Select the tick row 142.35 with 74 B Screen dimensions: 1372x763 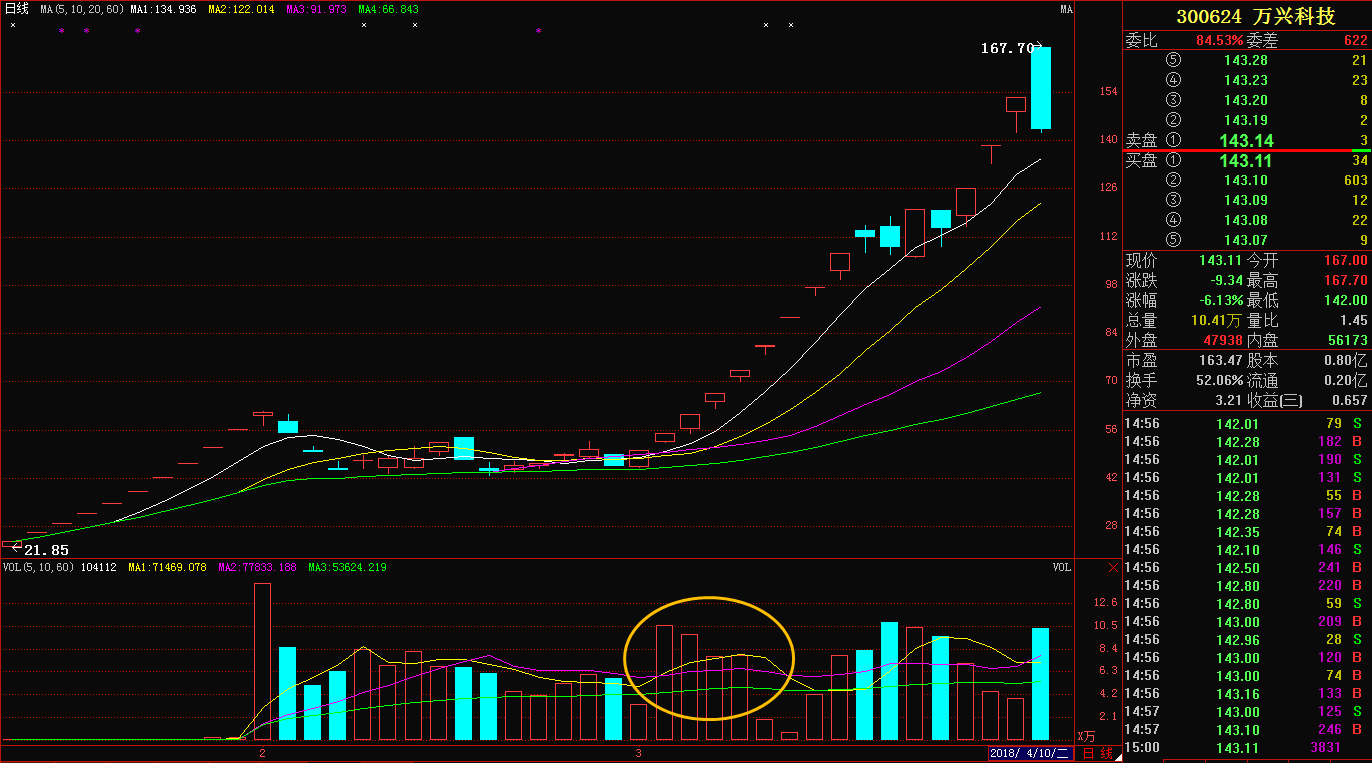[1247, 531]
